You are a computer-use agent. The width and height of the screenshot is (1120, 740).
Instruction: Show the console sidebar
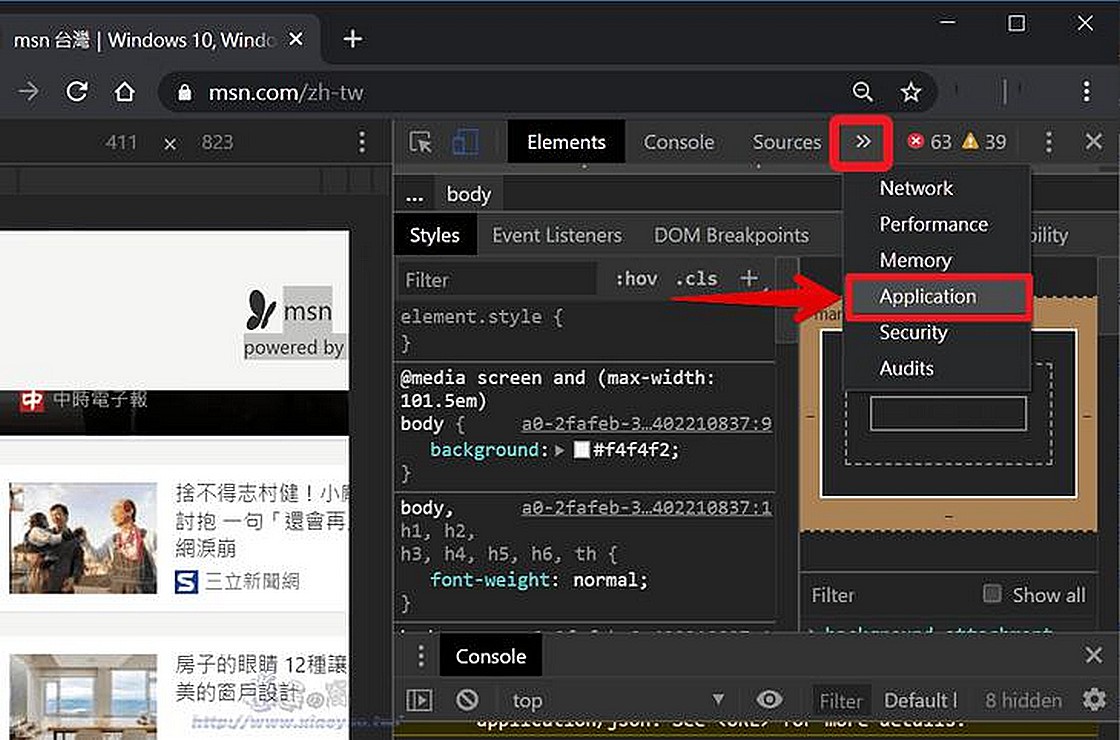pos(419,700)
